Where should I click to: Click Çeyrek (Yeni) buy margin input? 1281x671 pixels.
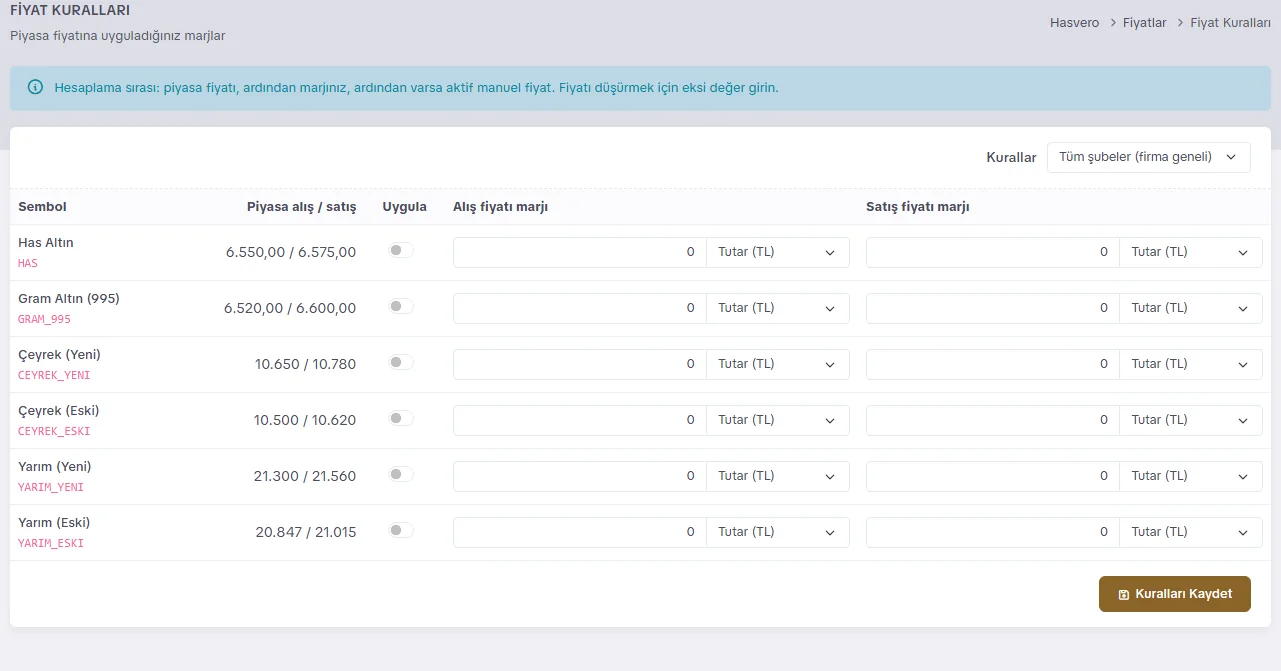(x=580, y=364)
